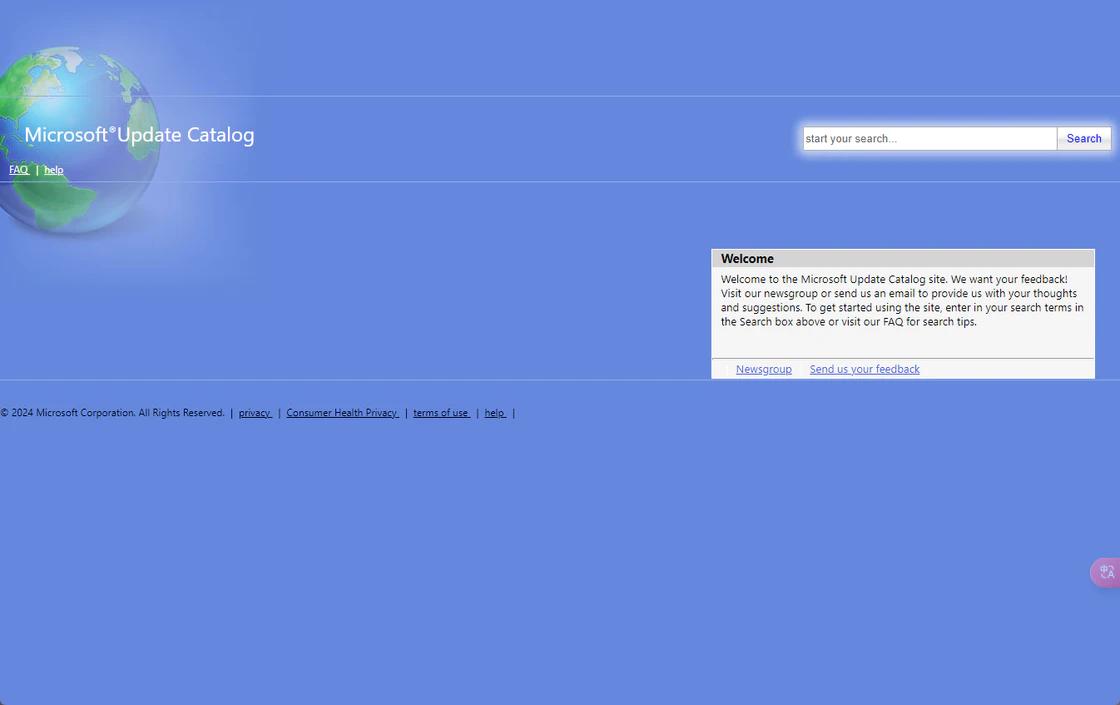The width and height of the screenshot is (1120, 705).
Task: Click the highlighted search bar area
Action: click(x=955, y=138)
